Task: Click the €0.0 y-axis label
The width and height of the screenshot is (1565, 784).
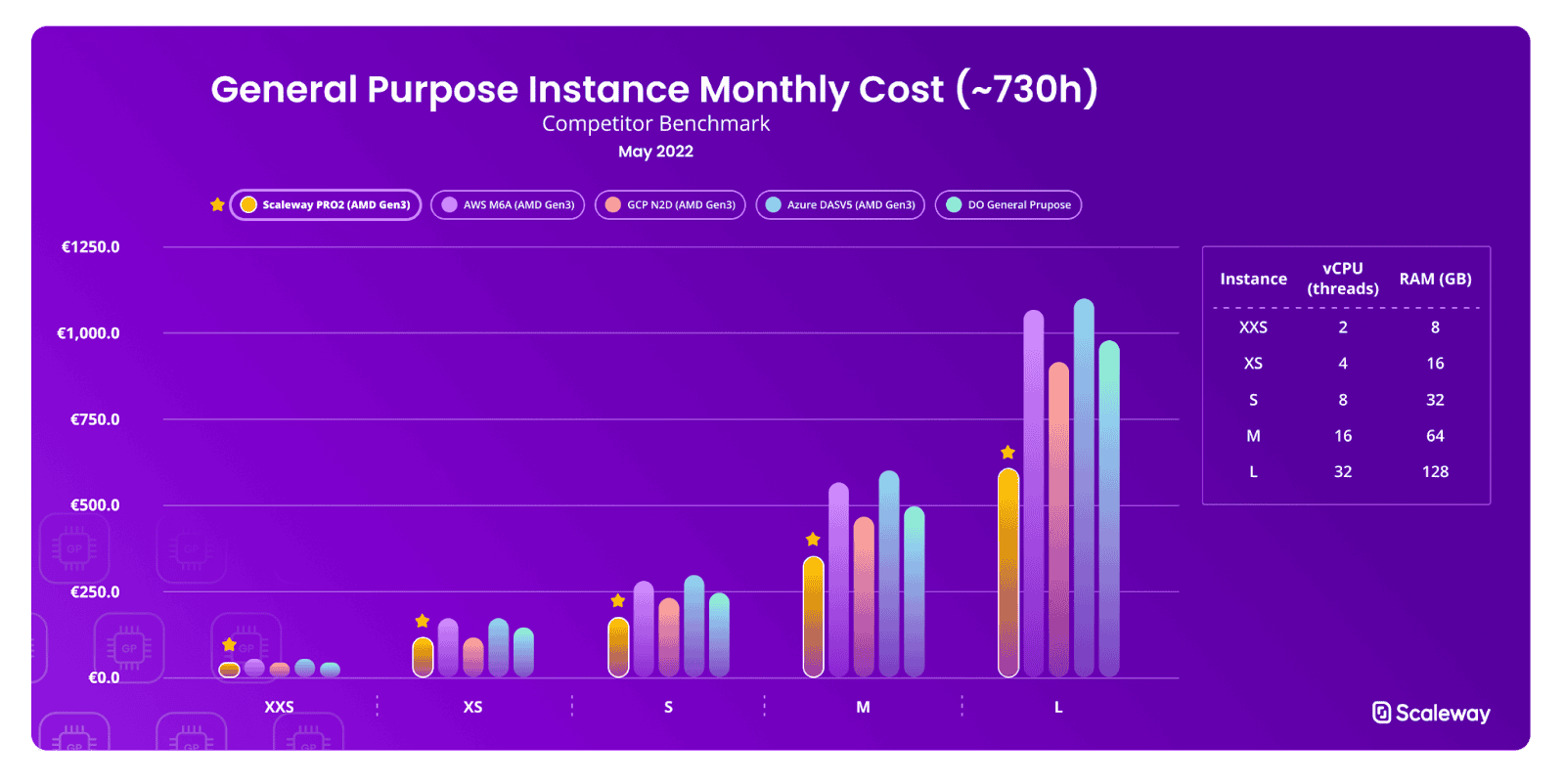Action: tap(104, 677)
